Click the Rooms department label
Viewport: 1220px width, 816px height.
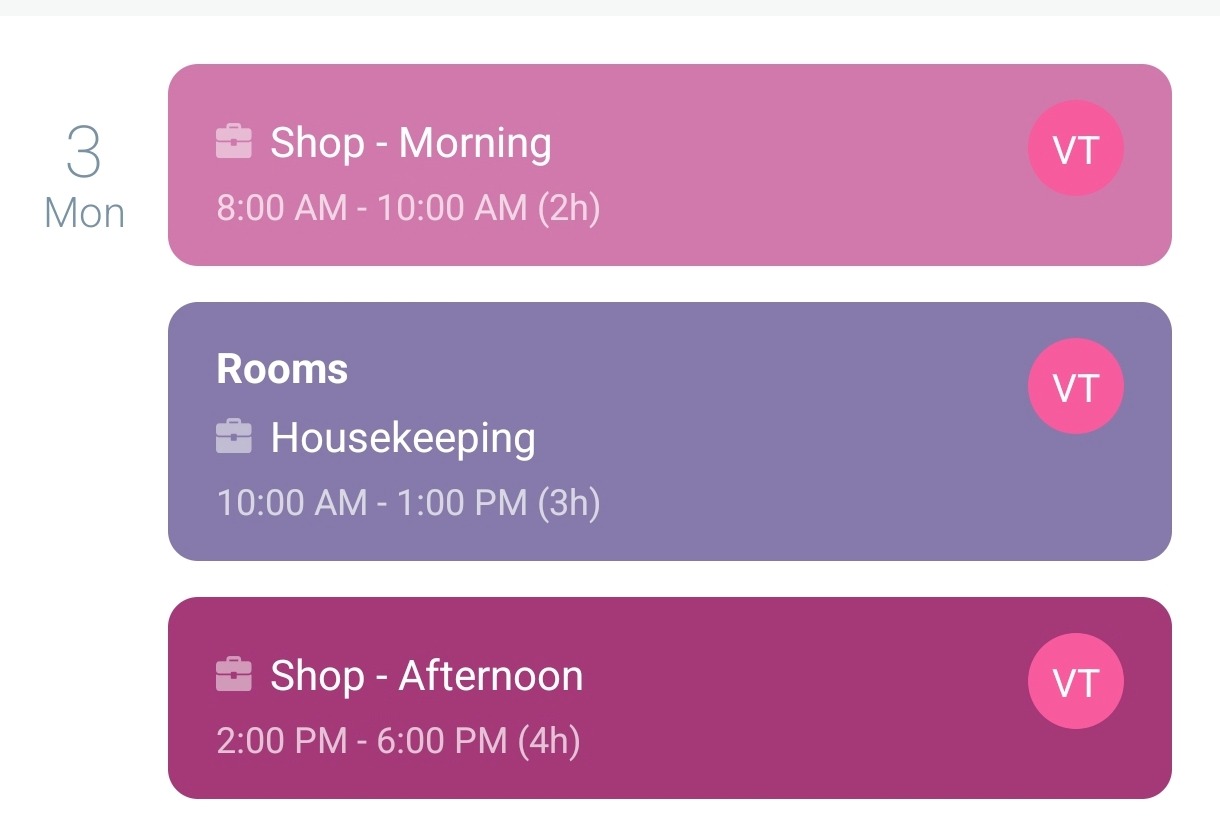click(x=282, y=369)
